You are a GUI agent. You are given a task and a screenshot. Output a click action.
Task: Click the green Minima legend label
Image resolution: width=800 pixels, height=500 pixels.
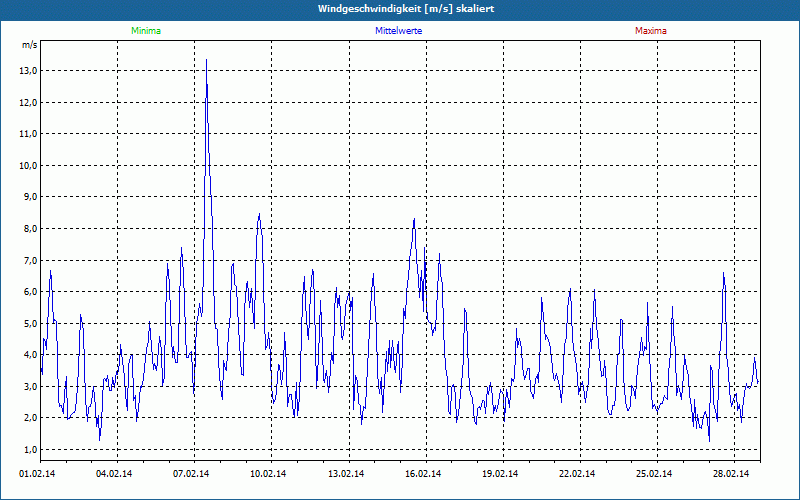[146, 31]
